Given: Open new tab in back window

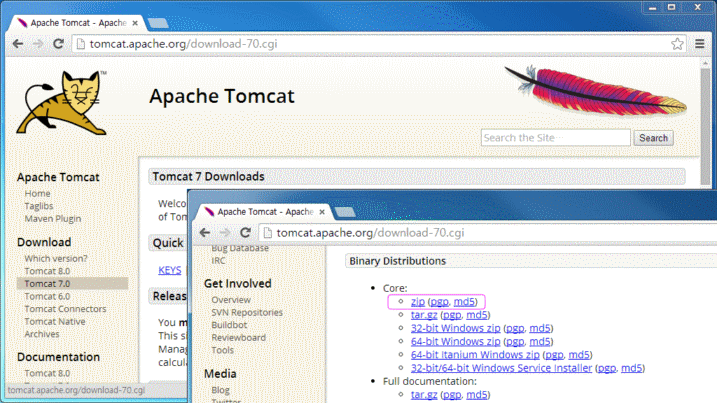Looking at the screenshot, I should [x=158, y=23].
